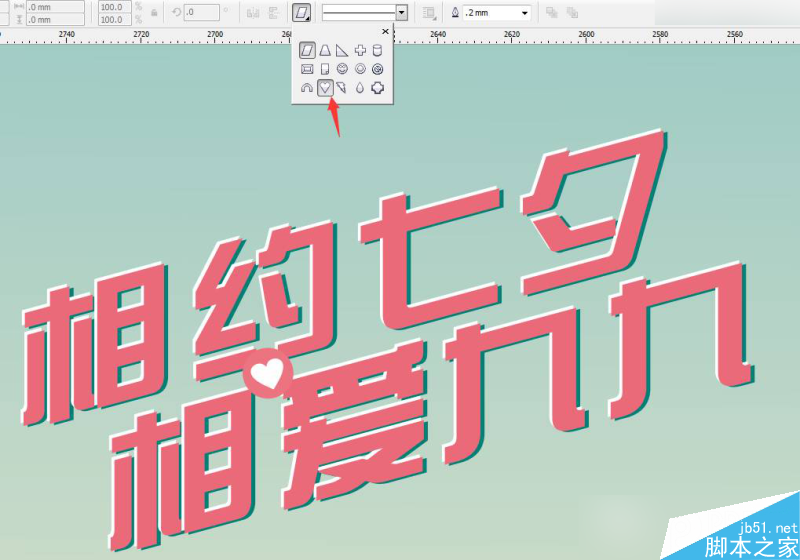Screen dimensions: 800x560
Task: Click the mirror vertically icon
Action: coord(274,13)
